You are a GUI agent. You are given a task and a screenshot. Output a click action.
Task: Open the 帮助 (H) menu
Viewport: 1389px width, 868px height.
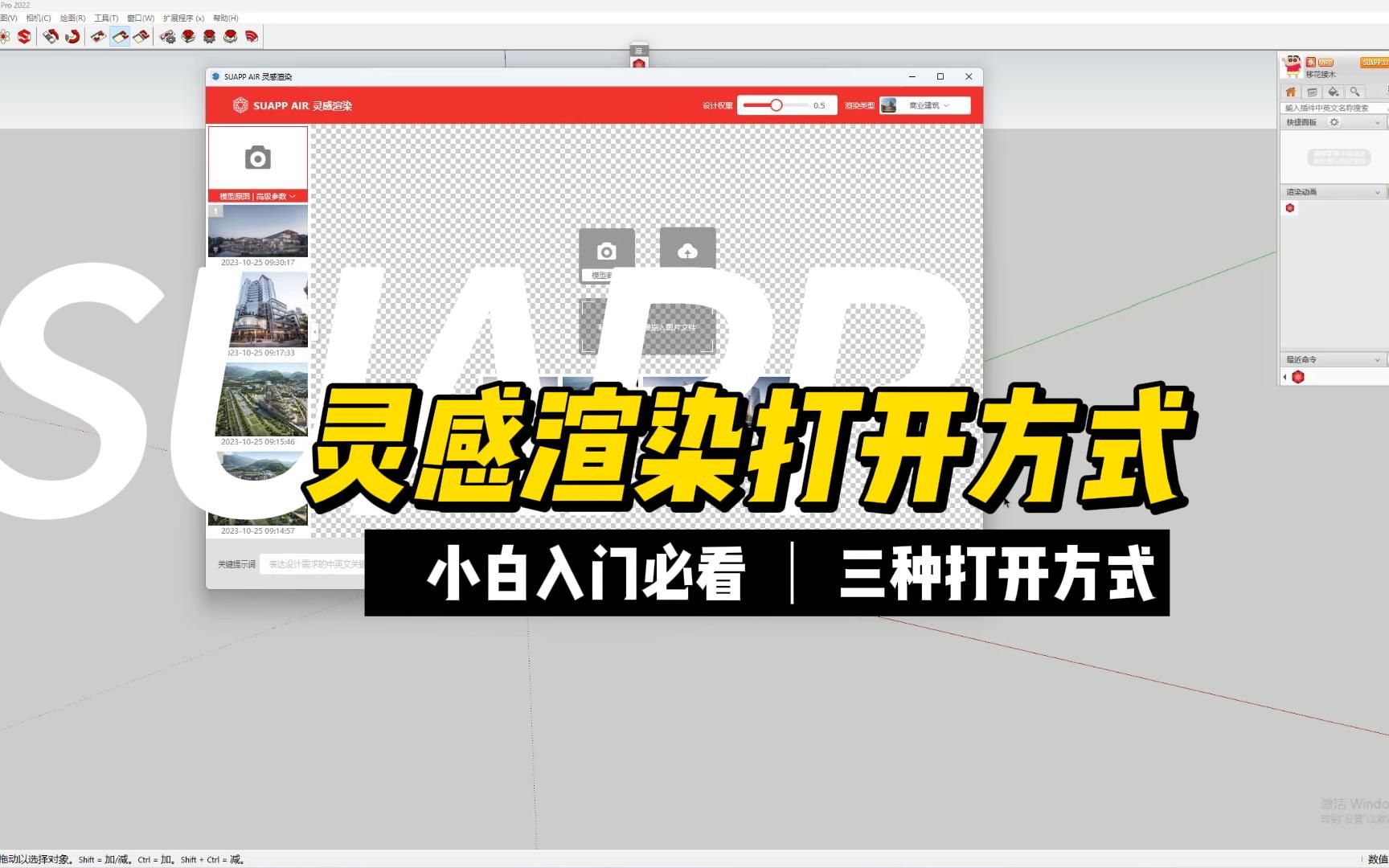pos(227,18)
